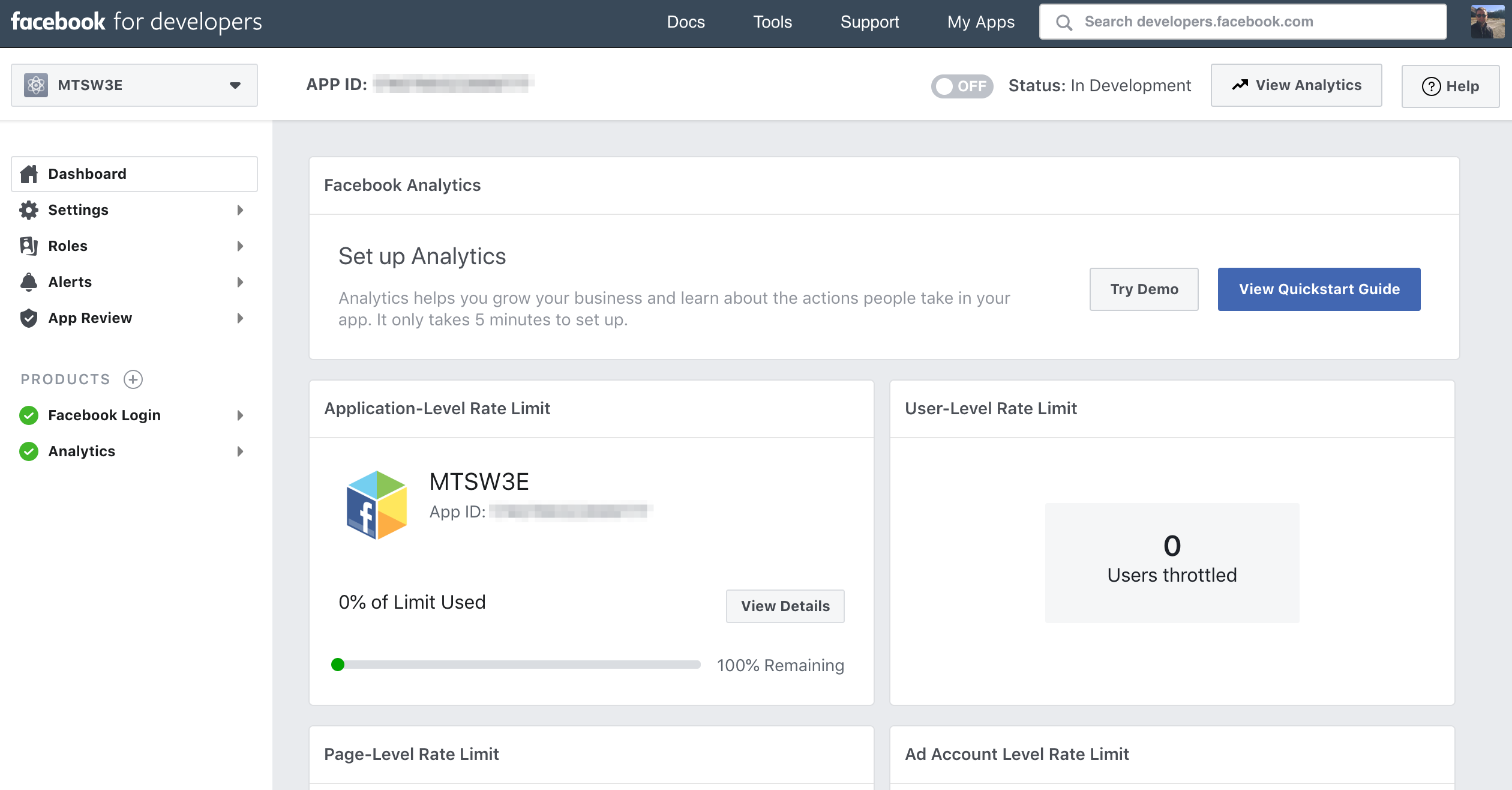Open the My Apps menu

coord(980,22)
